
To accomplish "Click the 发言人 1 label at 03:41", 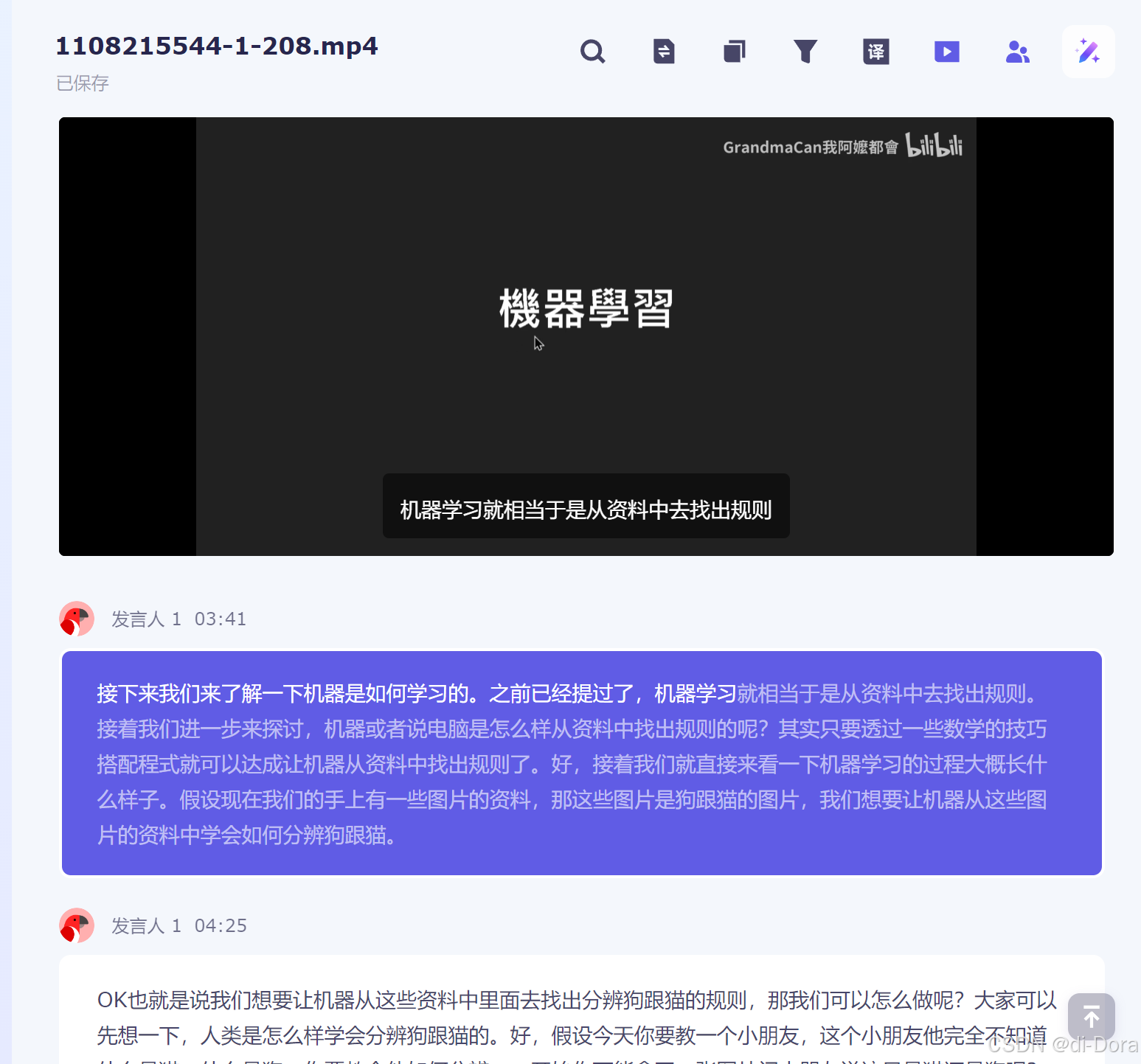I will coord(146,619).
